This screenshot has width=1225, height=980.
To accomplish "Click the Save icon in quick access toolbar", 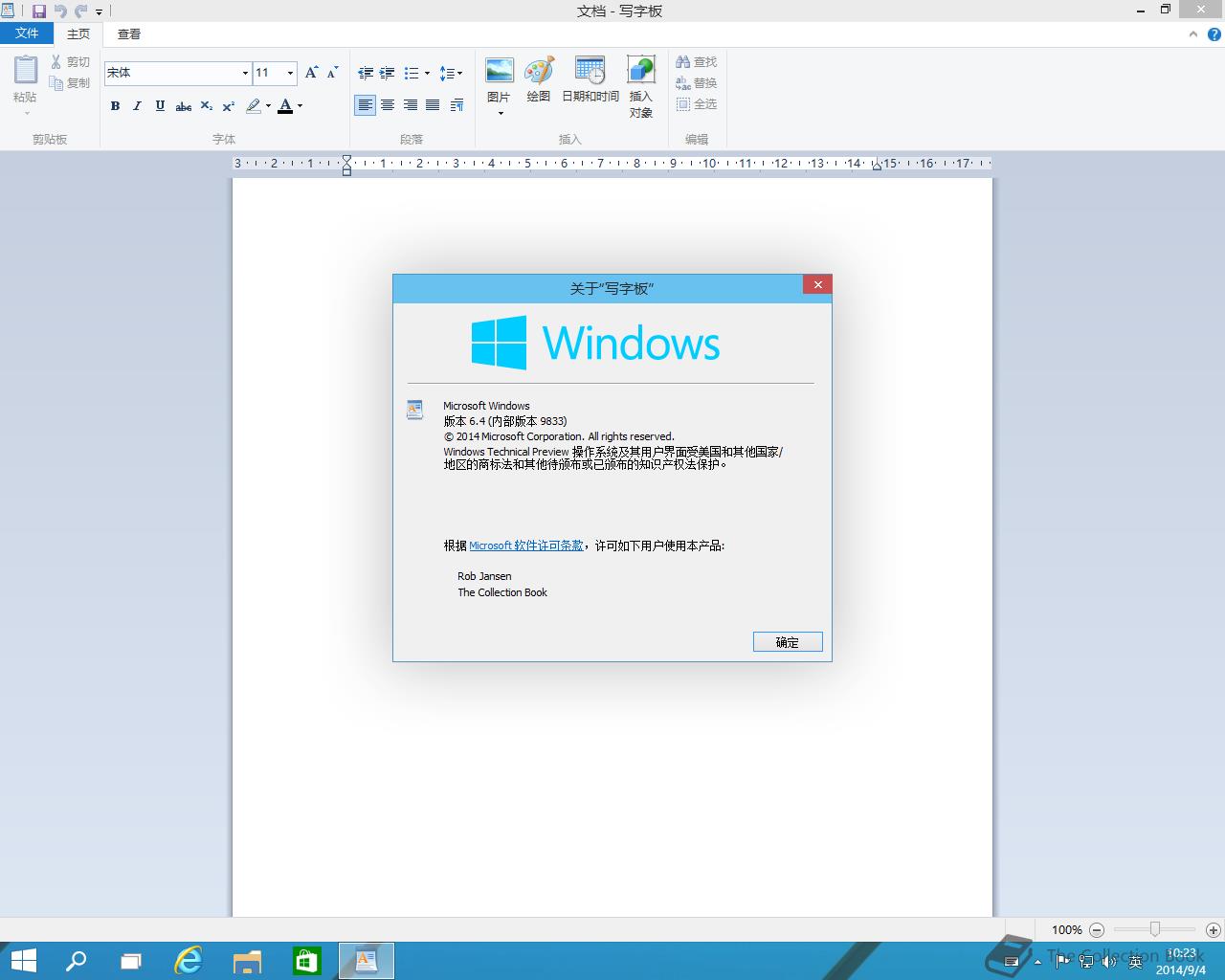I will click(39, 11).
